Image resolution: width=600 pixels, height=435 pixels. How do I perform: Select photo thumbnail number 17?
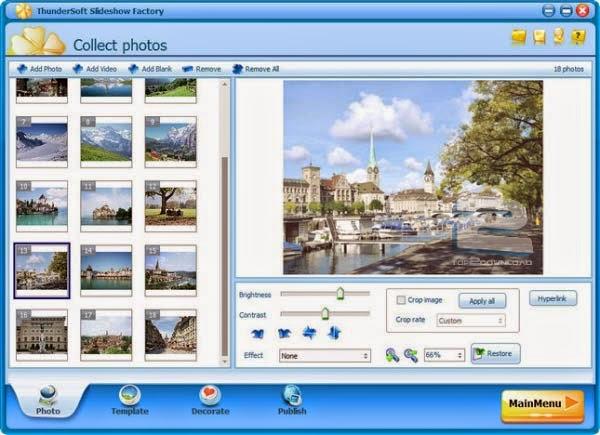tap(106, 335)
